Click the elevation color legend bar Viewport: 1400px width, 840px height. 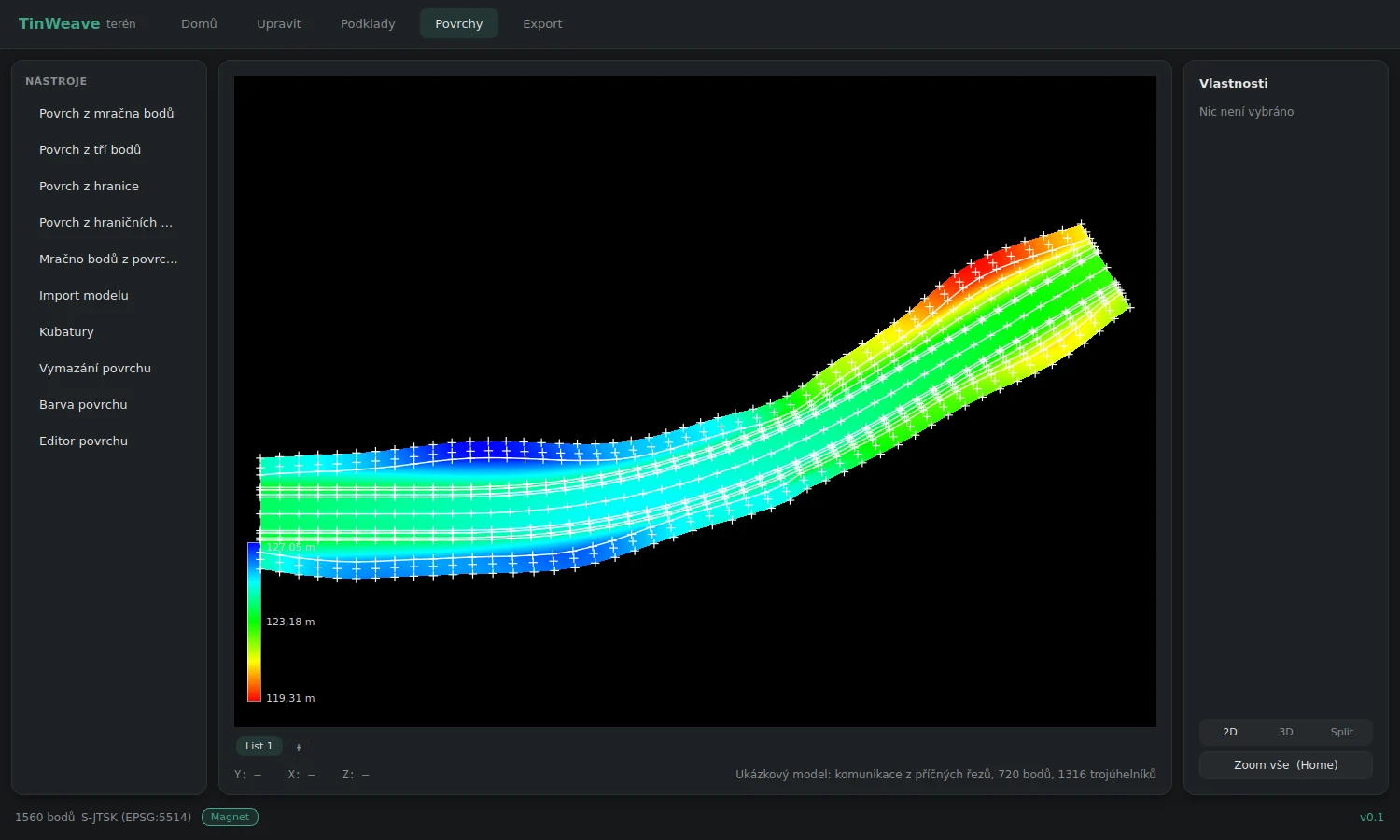[x=254, y=622]
